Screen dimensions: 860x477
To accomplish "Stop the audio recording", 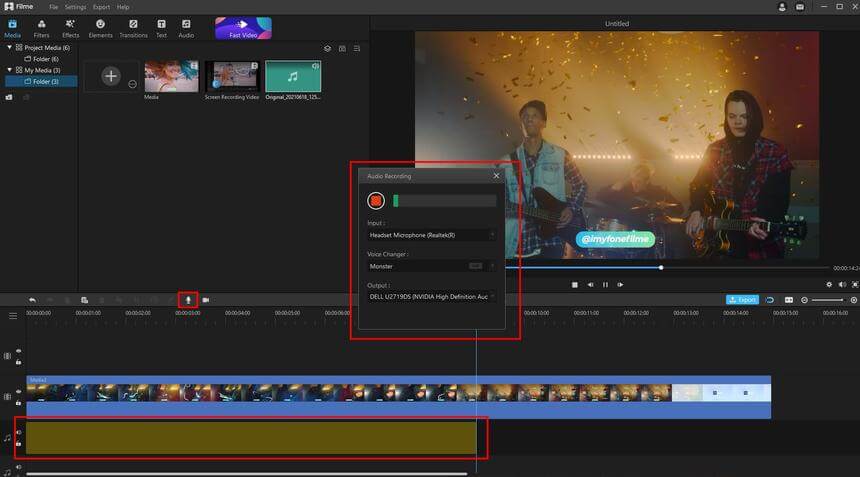I will point(376,201).
